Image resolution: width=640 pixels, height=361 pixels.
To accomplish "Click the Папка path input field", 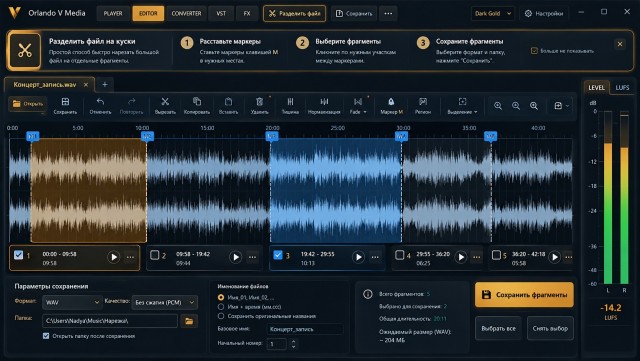I will pyautogui.click(x=110, y=321).
